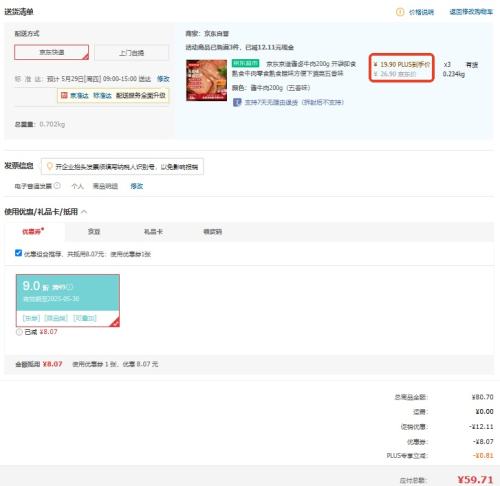Click the 7天无理由退货 badge icon

tap(237, 102)
